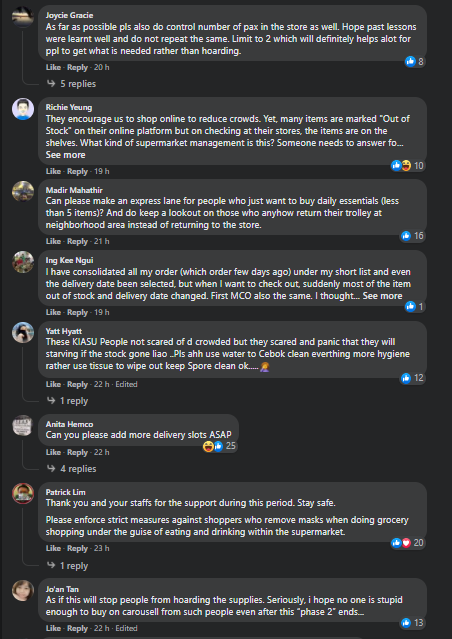
Task: Reply to Anita Hemco's comment
Action: 77,452
